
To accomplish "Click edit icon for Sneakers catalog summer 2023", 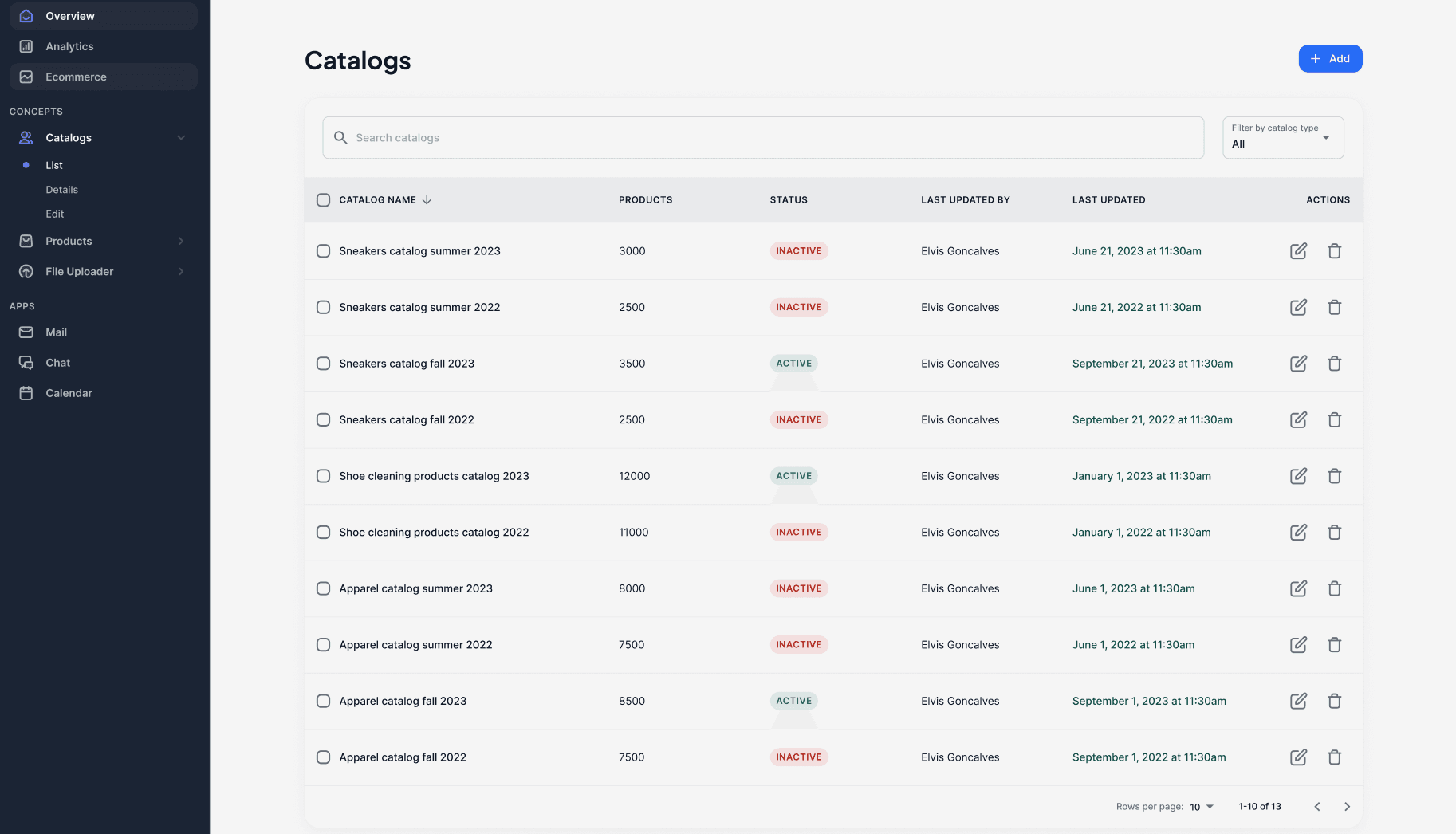I will pos(1298,251).
